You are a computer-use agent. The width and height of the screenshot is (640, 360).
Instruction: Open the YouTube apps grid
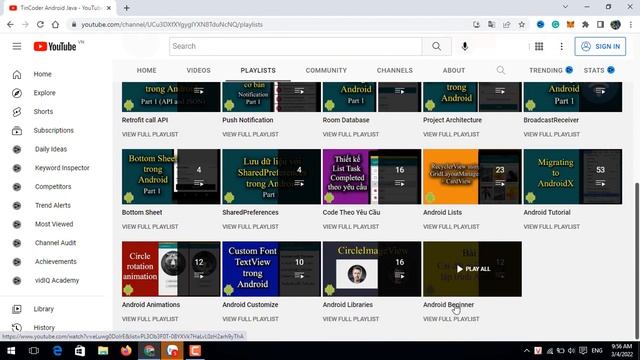(x=539, y=47)
